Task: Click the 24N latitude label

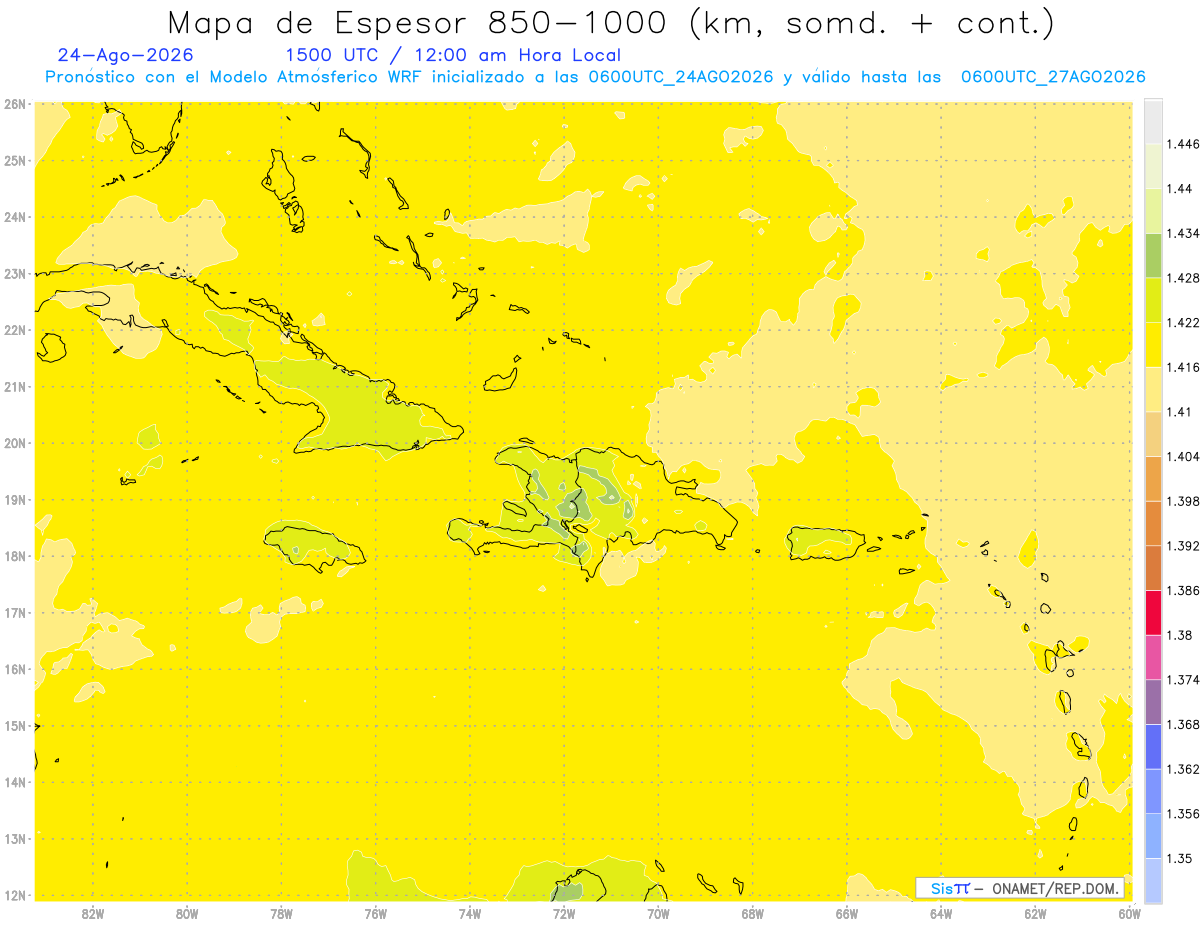Action: pyautogui.click(x=15, y=217)
